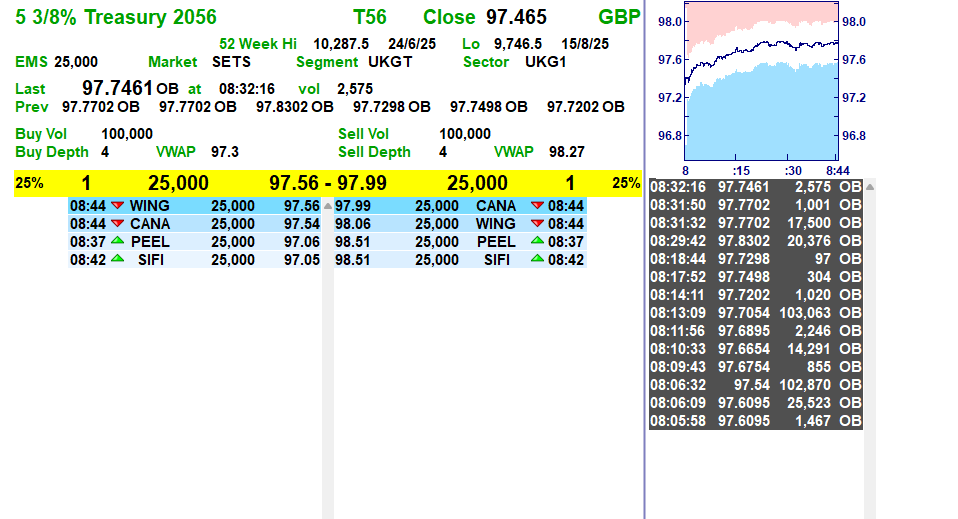Click the sell side VWAP 98.27
Screen dimensions: 958x519
pyautogui.click(x=567, y=152)
